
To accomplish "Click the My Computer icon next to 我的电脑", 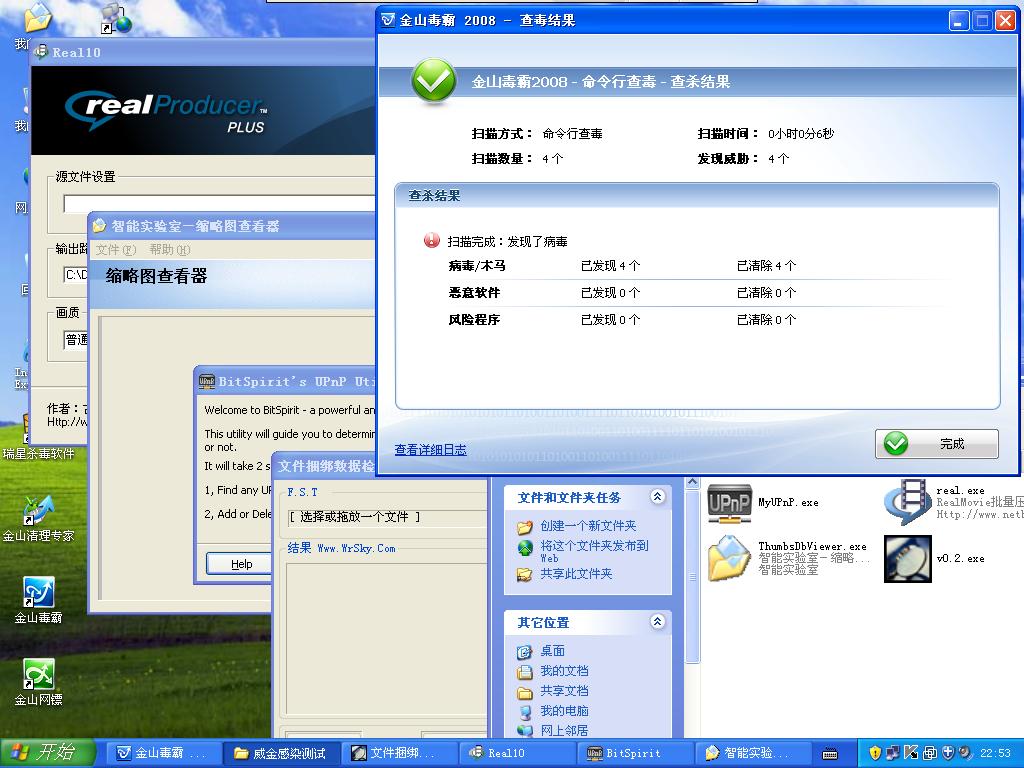I will point(525,712).
